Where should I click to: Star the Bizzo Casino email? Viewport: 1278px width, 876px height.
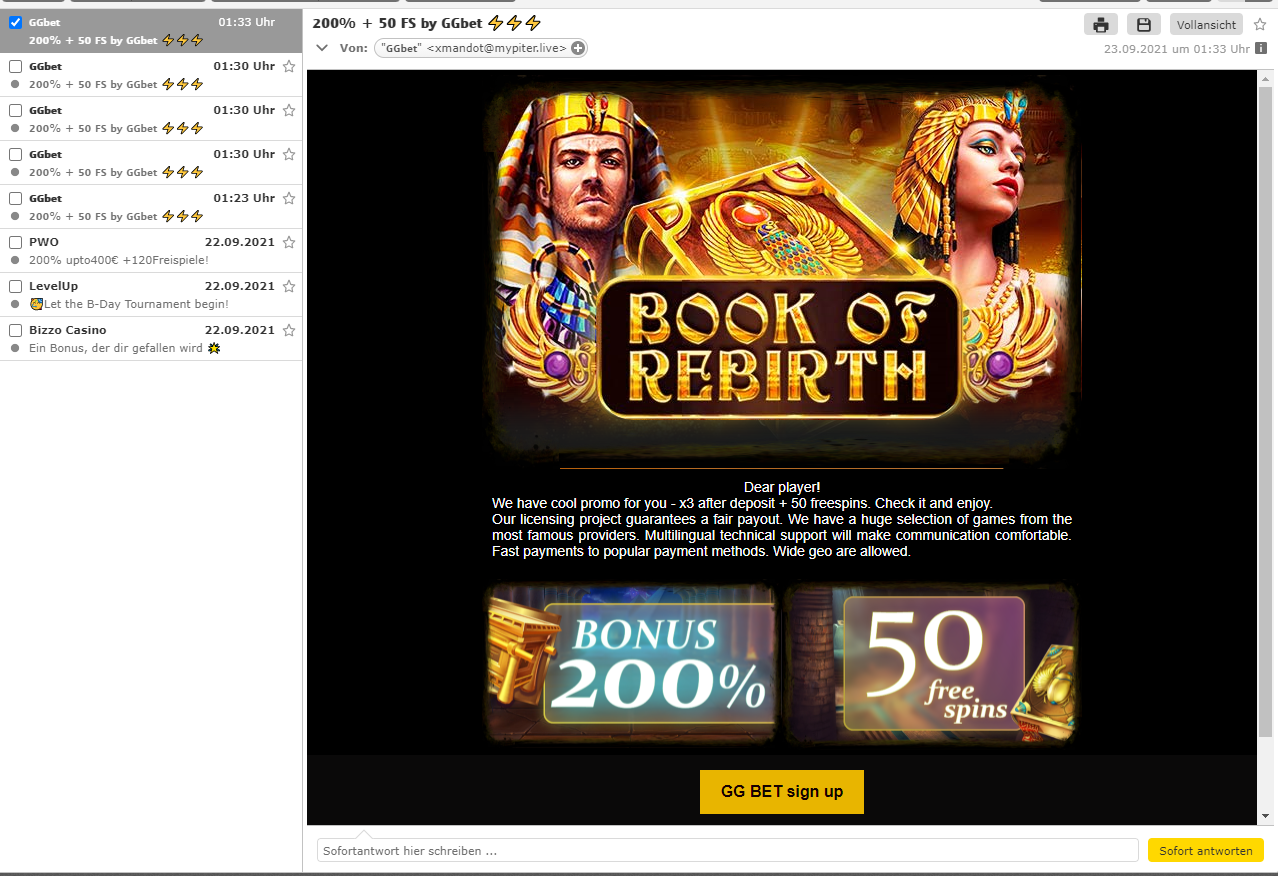pyautogui.click(x=289, y=330)
